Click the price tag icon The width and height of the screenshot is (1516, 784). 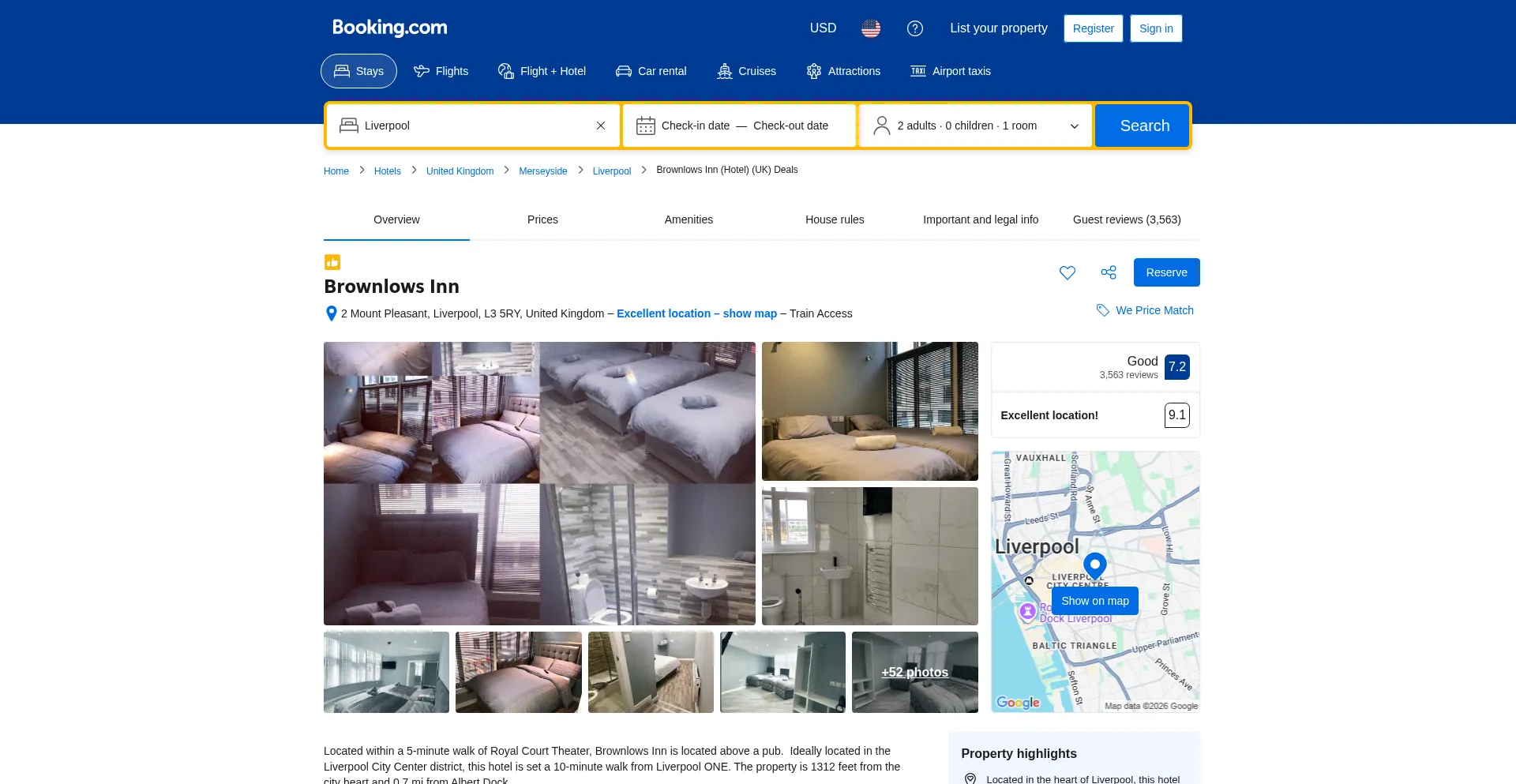[1103, 310]
